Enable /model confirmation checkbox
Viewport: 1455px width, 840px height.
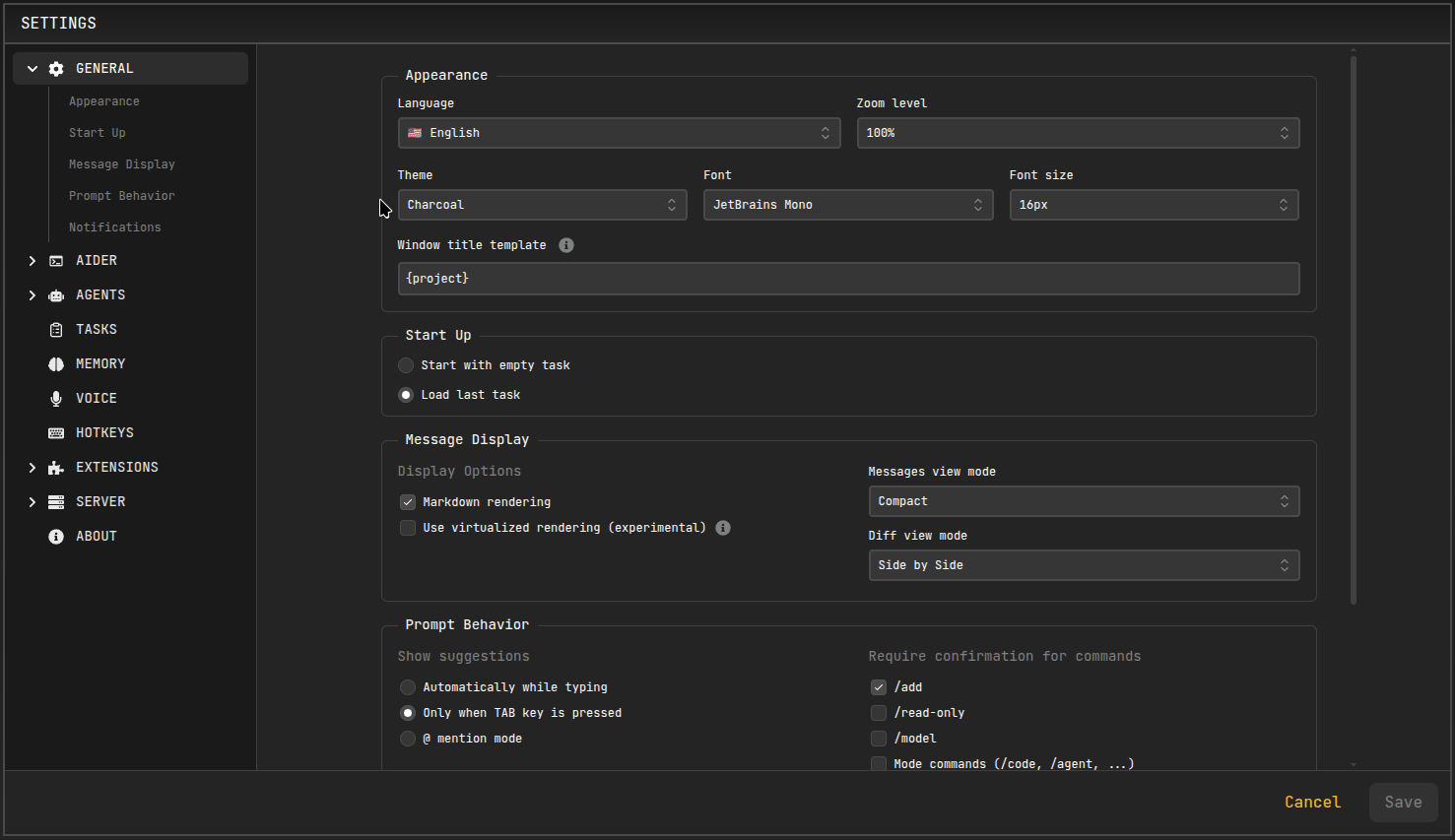[x=879, y=739]
